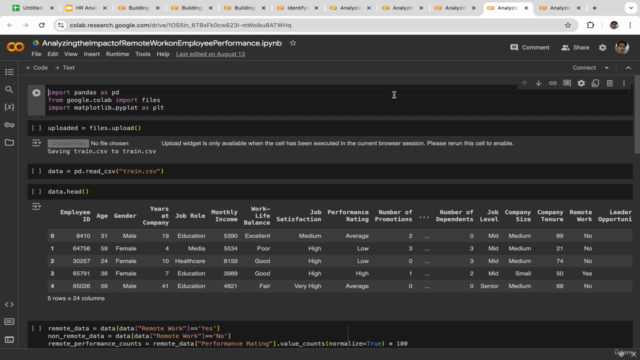Open the Edit menu
The height and width of the screenshot is (360, 640).
pyautogui.click(x=53, y=54)
